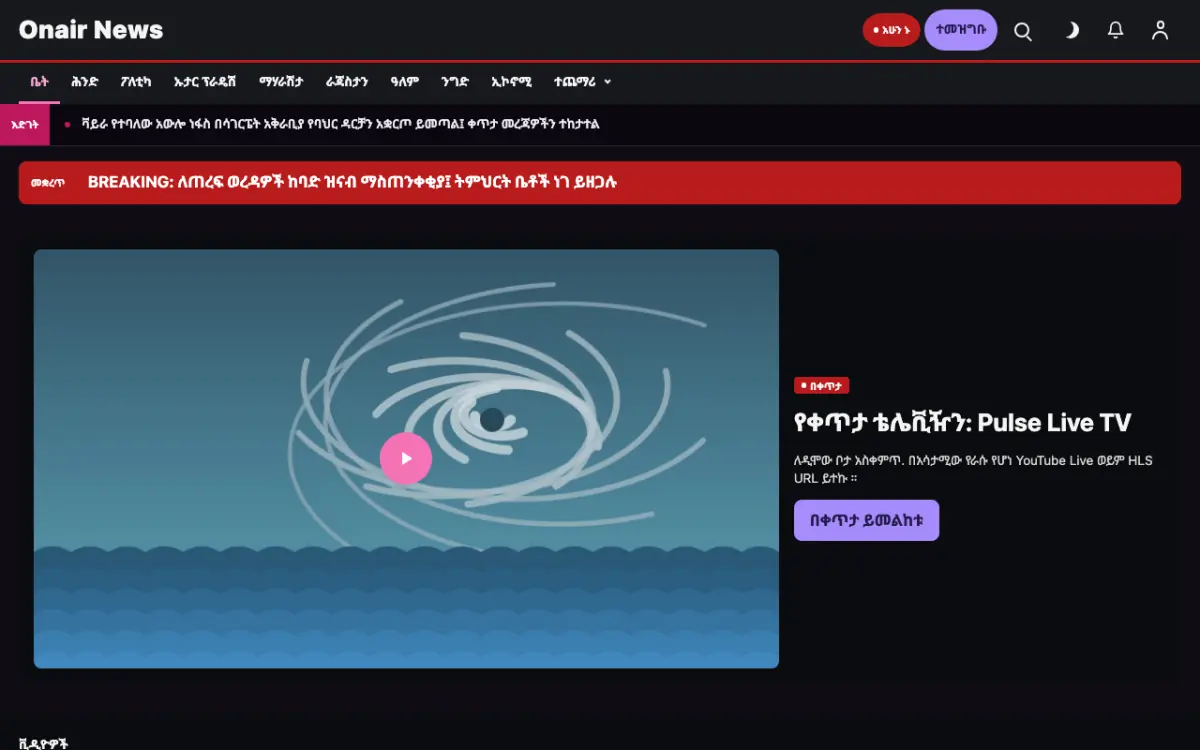The image size is (1200, 750).
Task: Open the search magnifier icon
Action: pos(1023,31)
